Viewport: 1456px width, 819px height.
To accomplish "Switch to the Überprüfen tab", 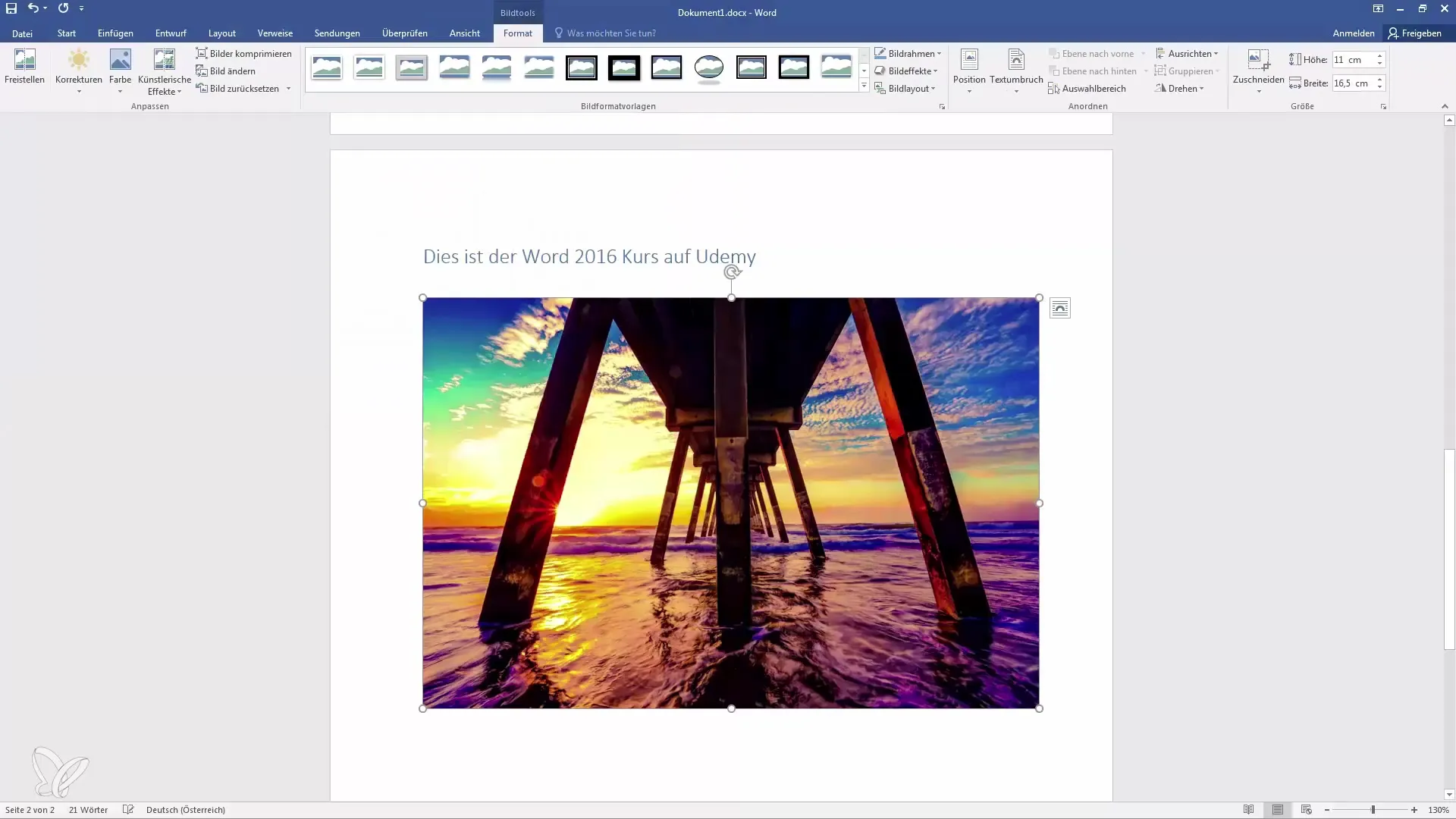I will 405,33.
